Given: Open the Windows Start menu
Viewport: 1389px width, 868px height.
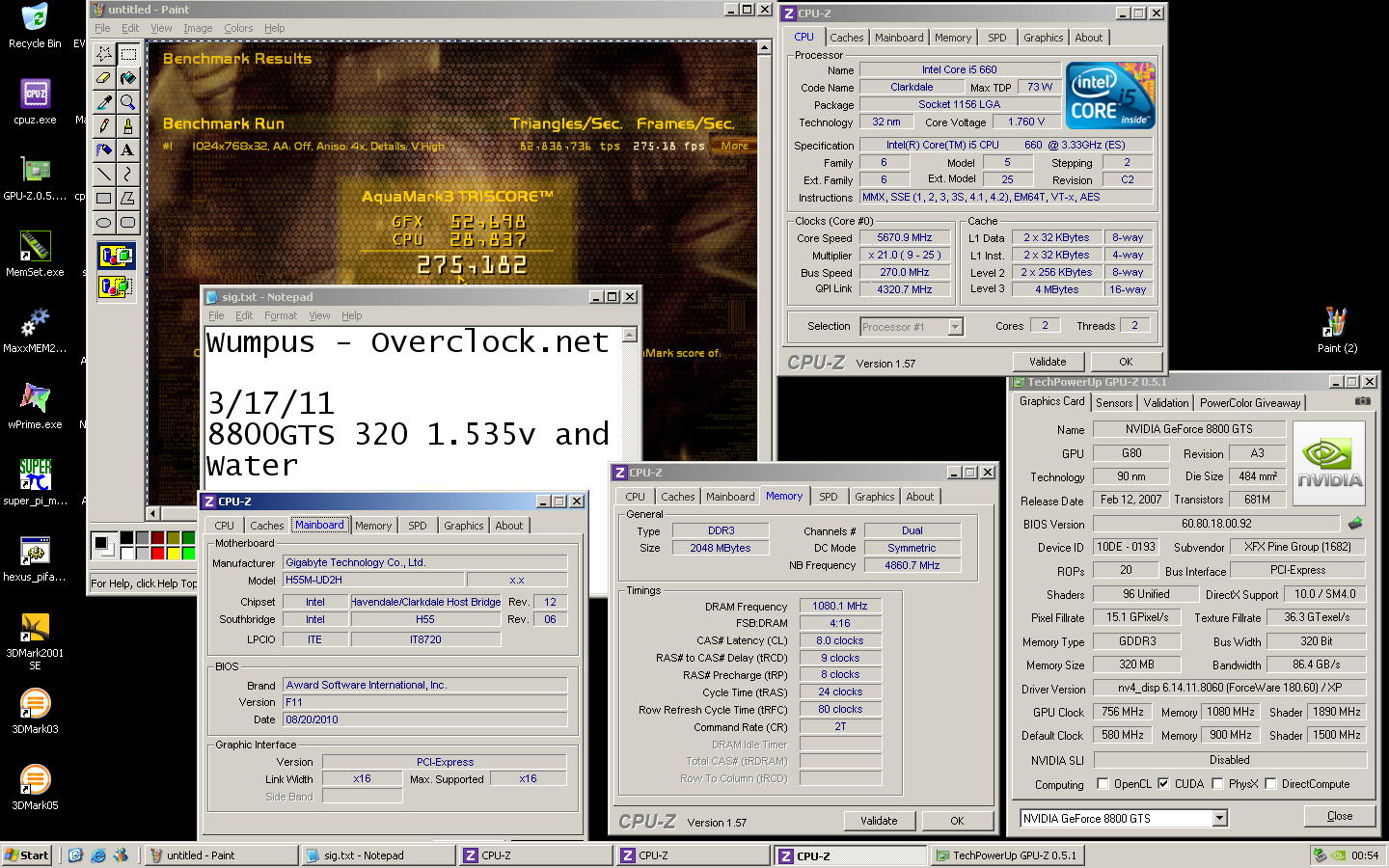Looking at the screenshot, I should point(27,855).
